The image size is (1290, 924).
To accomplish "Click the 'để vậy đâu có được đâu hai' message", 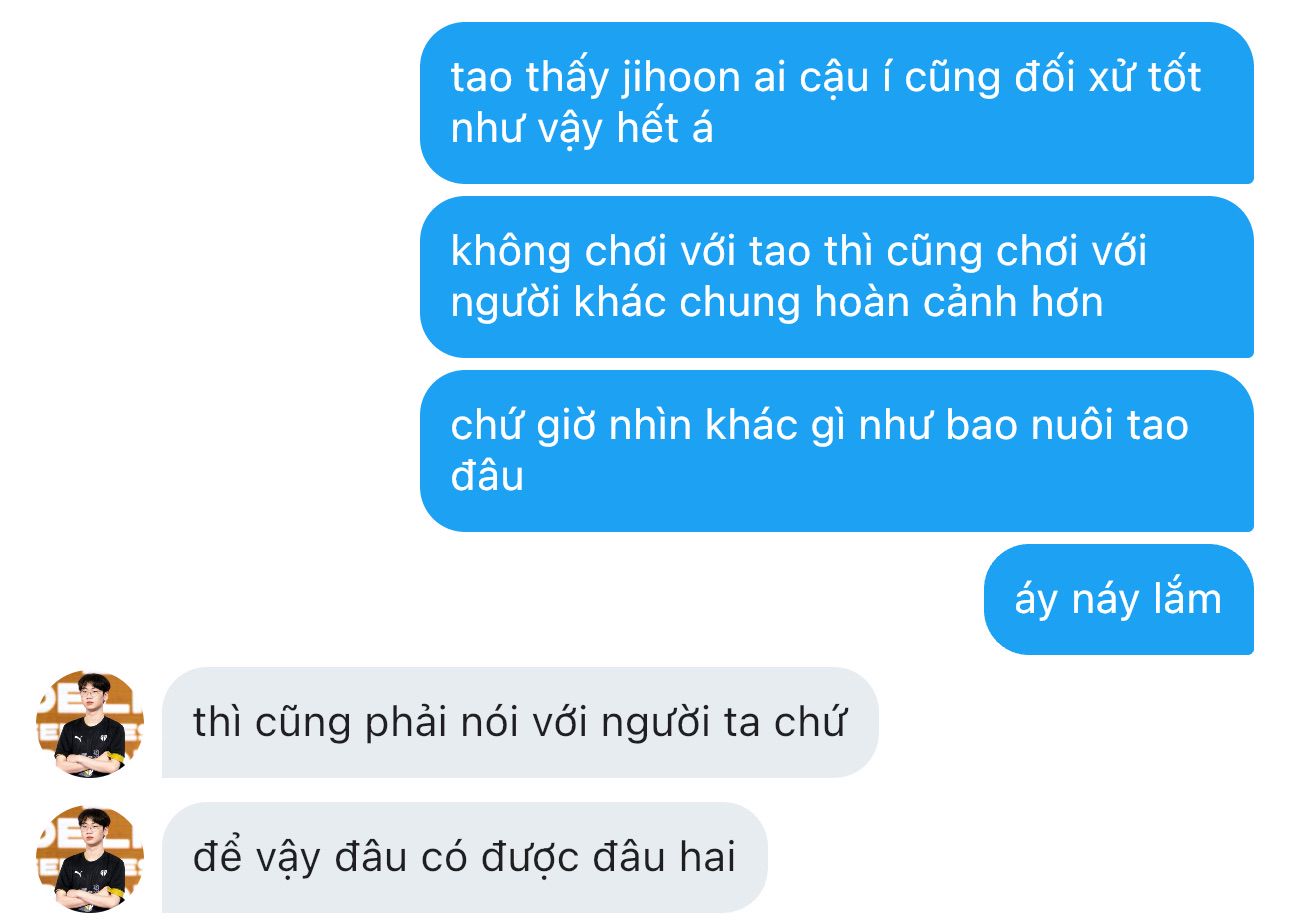I will click(464, 858).
